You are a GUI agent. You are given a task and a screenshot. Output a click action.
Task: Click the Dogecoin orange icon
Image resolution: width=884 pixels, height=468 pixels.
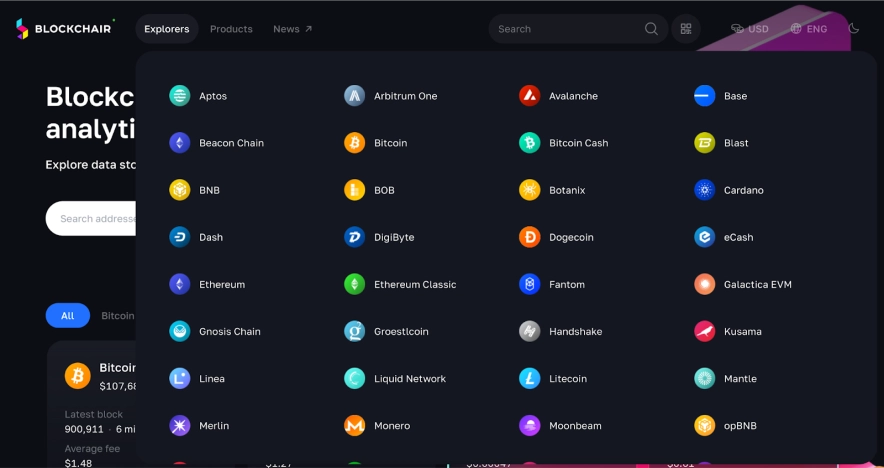pos(530,237)
